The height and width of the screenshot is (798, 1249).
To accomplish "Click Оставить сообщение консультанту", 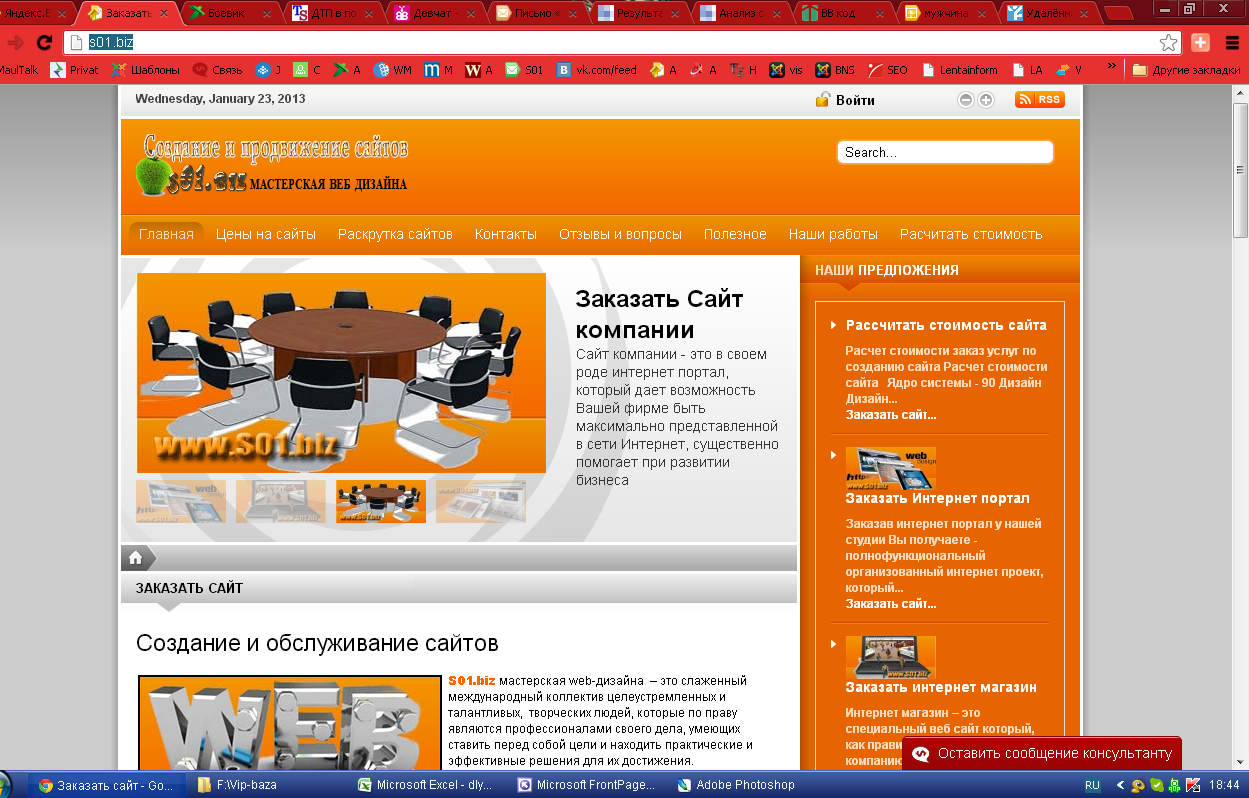I will point(1045,752).
